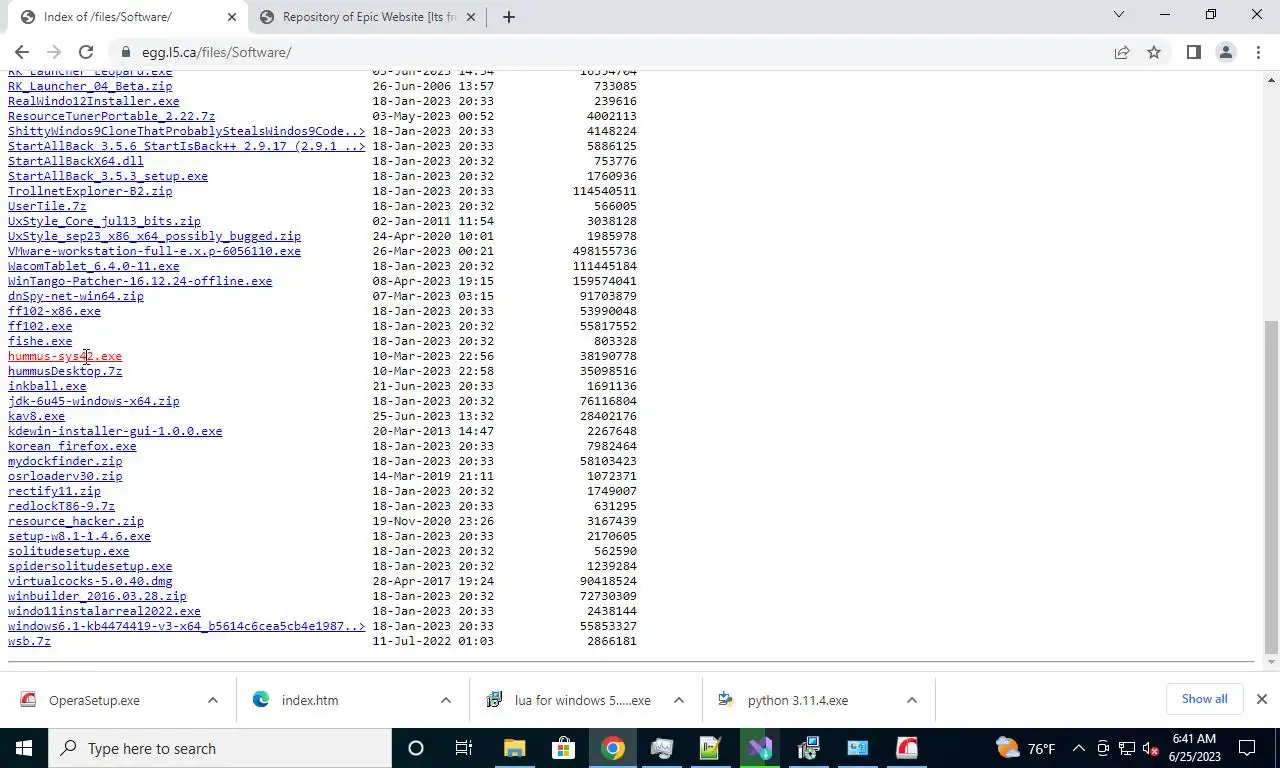Close the 'Repository of Epic Website' tab

coord(471,17)
